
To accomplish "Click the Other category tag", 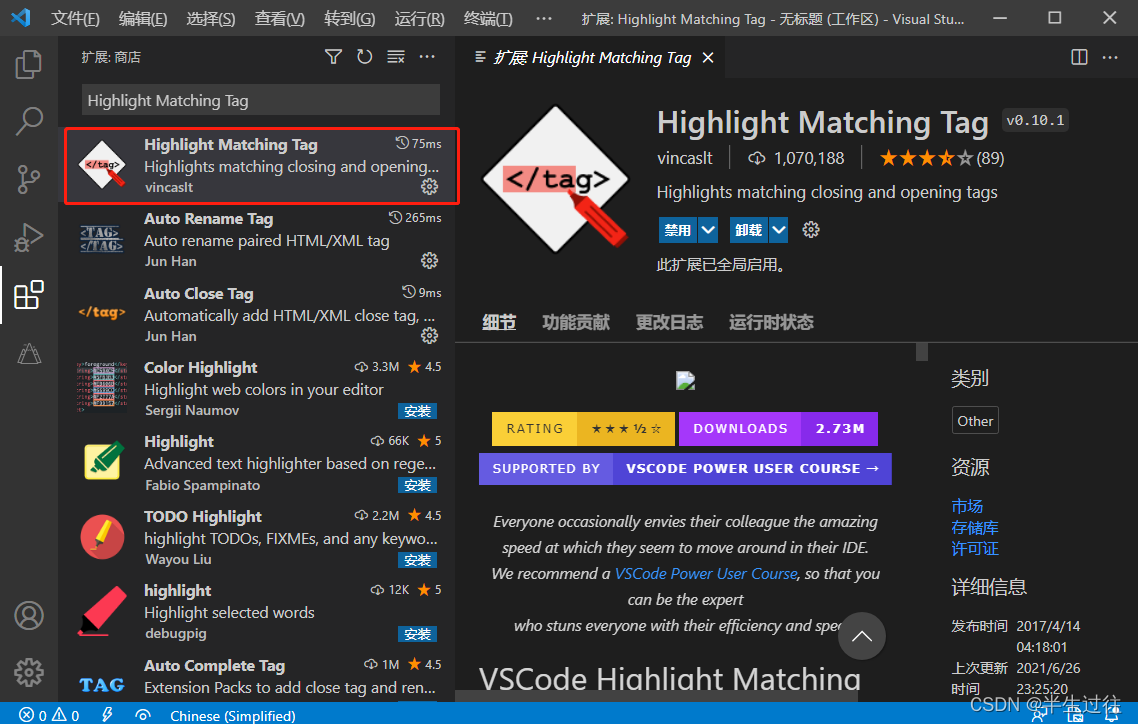I will [x=975, y=421].
